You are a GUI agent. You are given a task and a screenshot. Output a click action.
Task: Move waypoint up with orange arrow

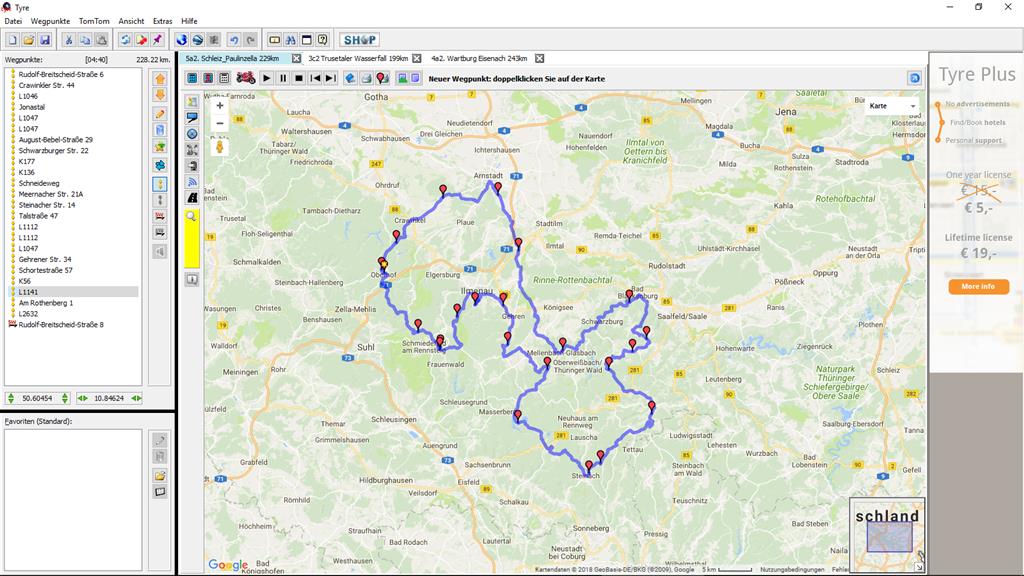pos(160,79)
